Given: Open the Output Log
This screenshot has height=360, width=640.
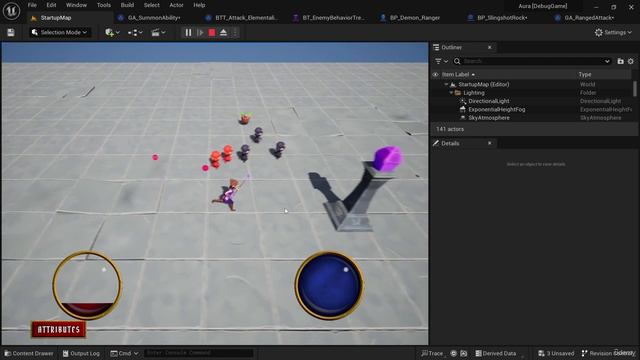Looking at the screenshot, I should point(81,353).
